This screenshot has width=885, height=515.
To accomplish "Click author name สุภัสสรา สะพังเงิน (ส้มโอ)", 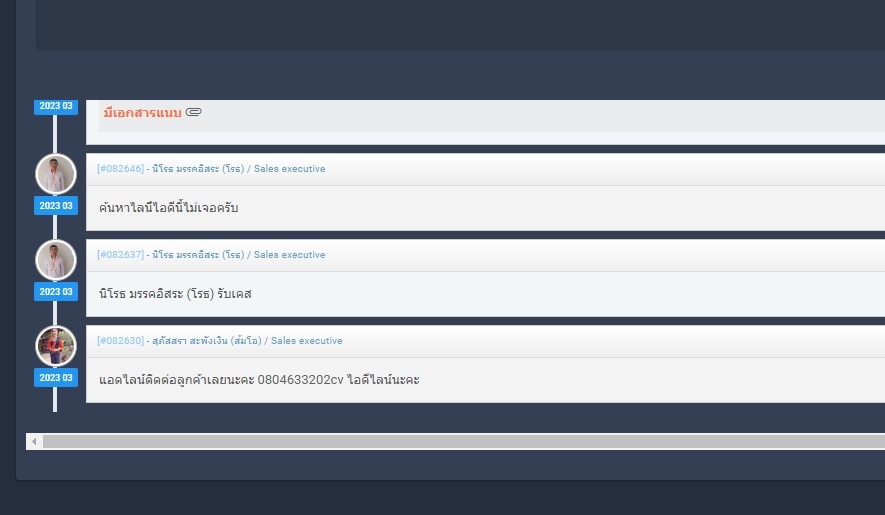I will click(x=207, y=340).
